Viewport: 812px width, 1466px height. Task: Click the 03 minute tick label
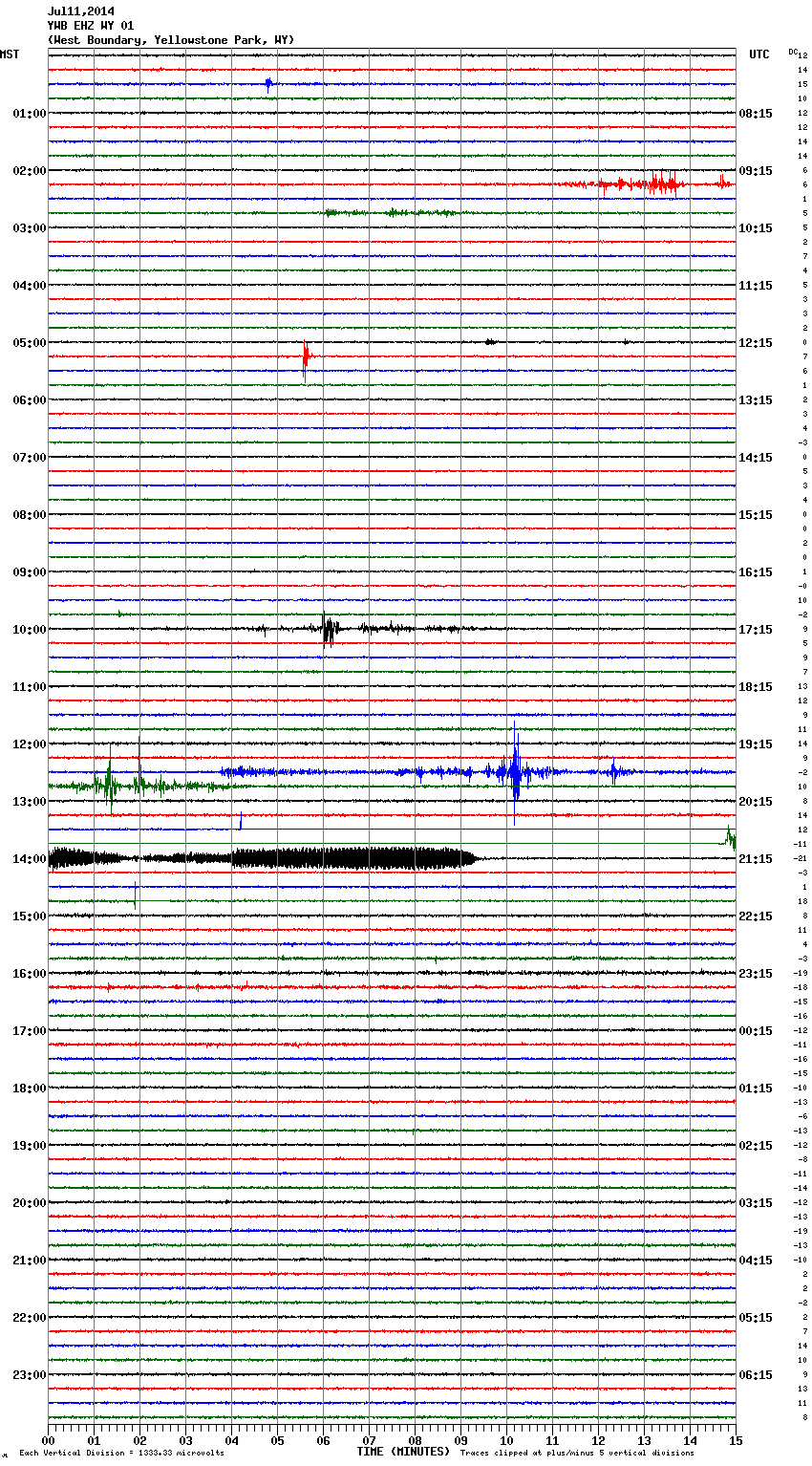tap(185, 1440)
